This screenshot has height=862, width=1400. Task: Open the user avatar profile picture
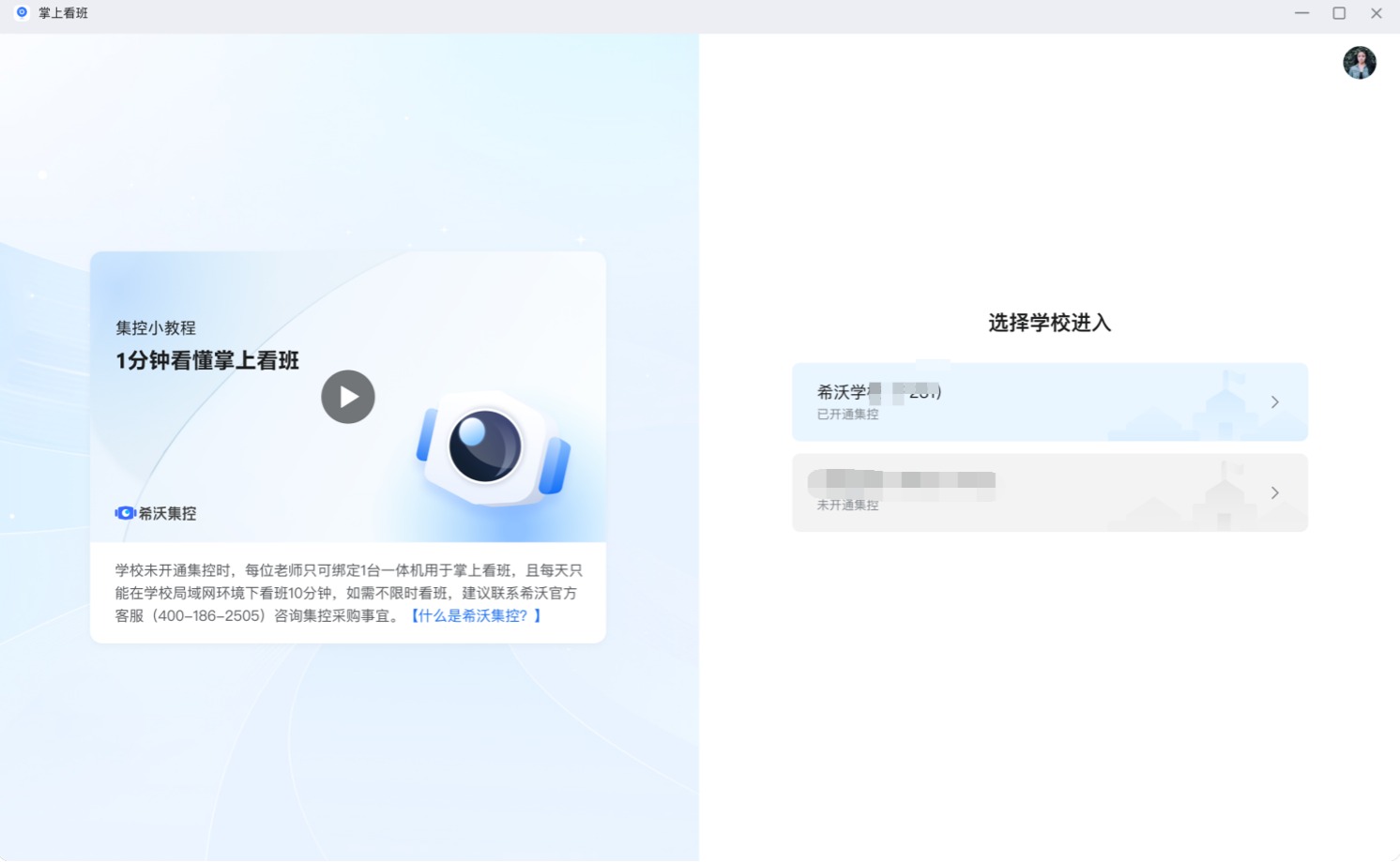(x=1359, y=63)
